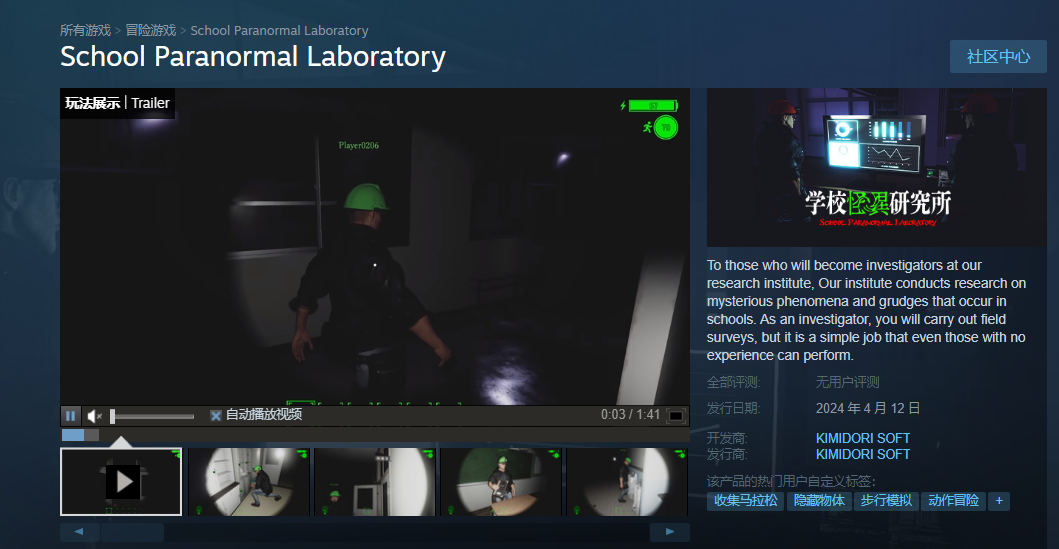Click the School Paranormal Laboratory page title
1059x549 pixels.
253,57
